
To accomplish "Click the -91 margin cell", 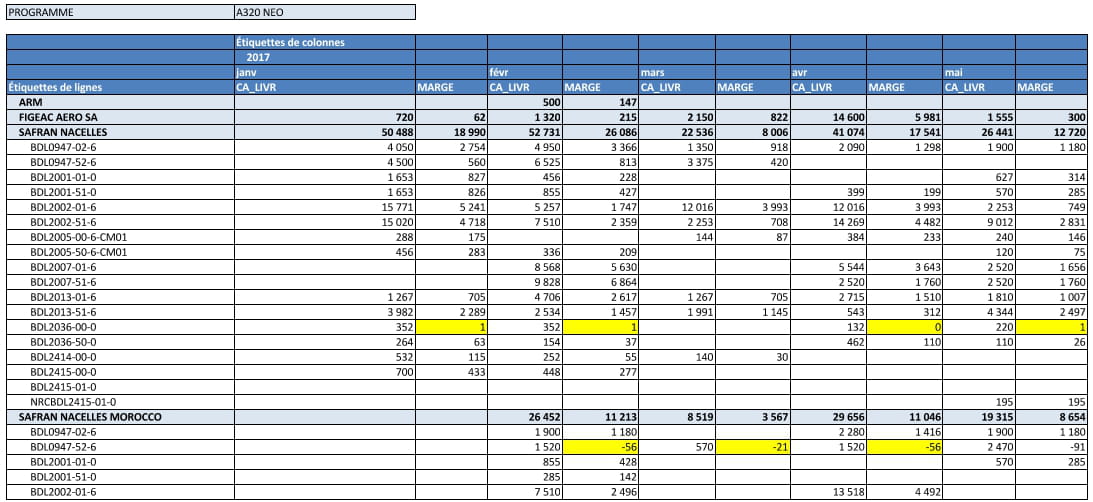I will click(1050, 446).
